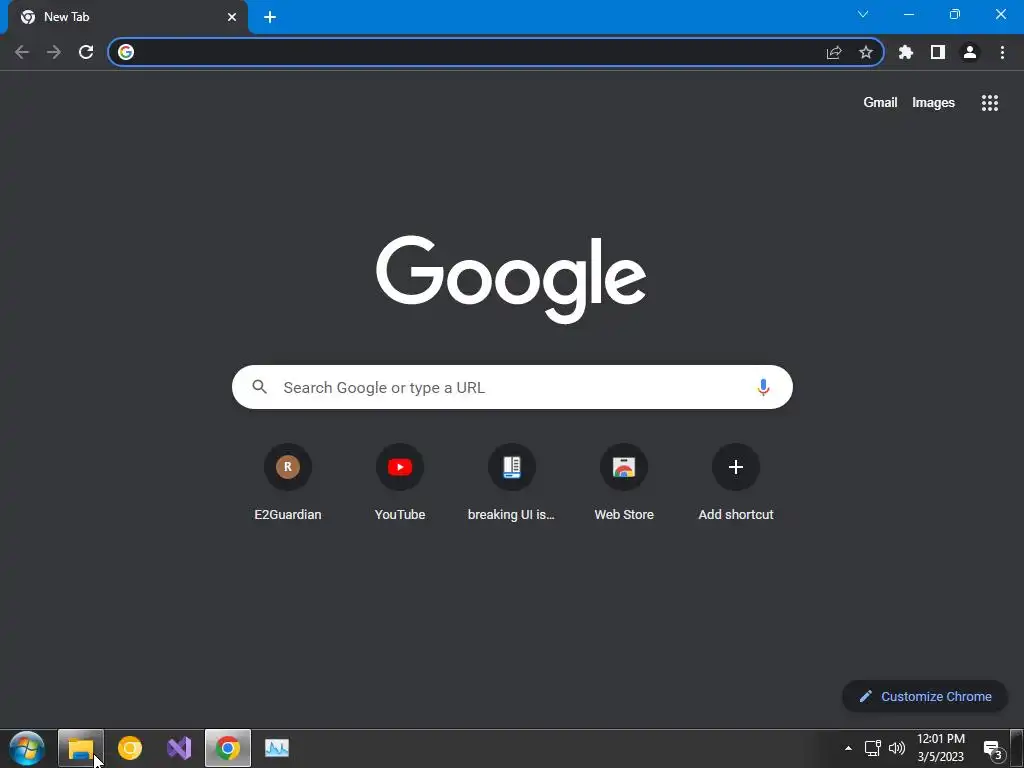Screen dimensions: 1024x768
Task: Open the Windows Start button
Action: coord(27,748)
